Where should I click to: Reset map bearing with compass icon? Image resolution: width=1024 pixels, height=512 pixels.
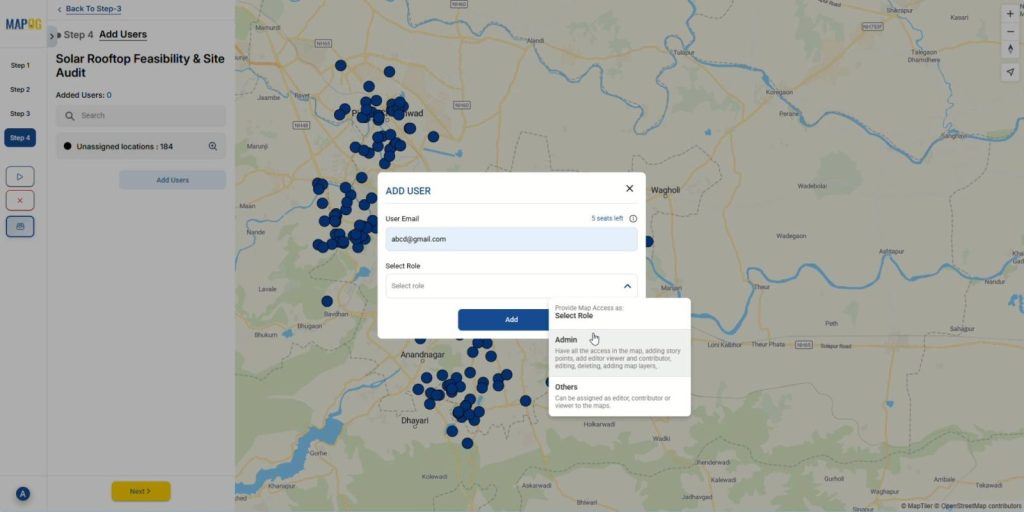[1010, 49]
